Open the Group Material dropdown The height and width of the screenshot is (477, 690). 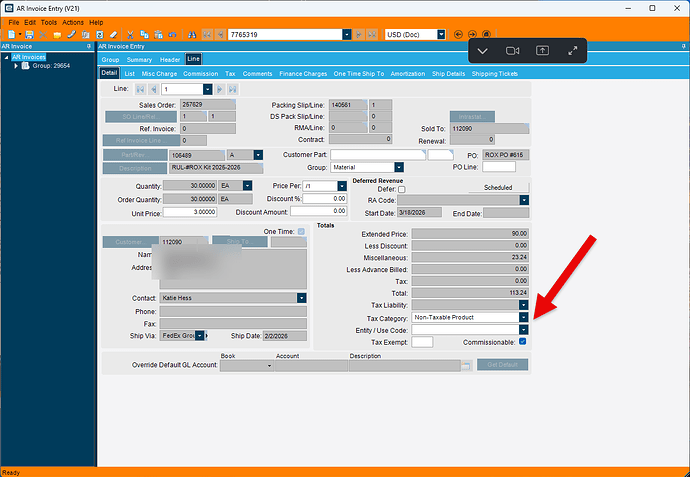(x=399, y=167)
